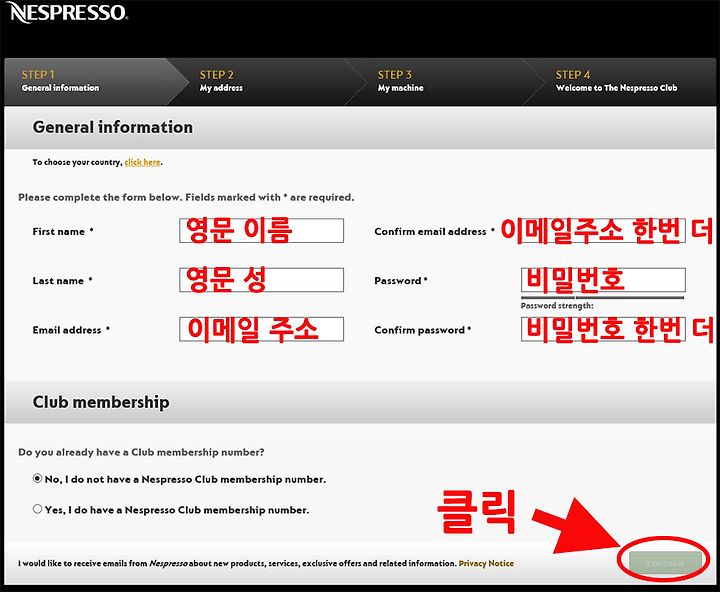Select 'Yes, I do have' membership radio
Viewport: 720px width, 592px height.
37,509
